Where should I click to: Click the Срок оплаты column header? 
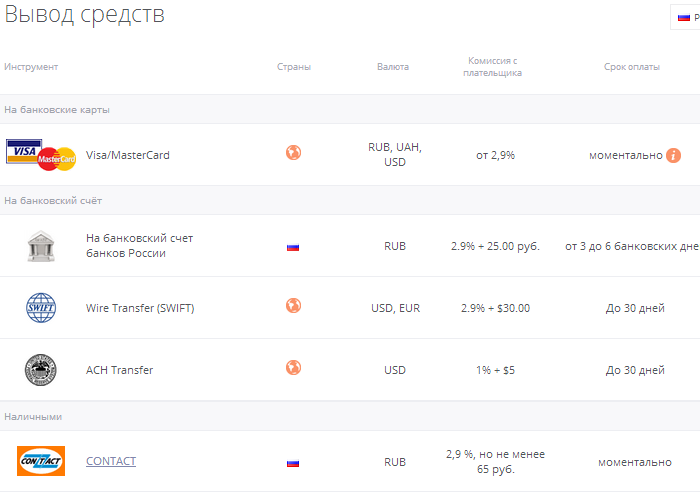click(632, 67)
